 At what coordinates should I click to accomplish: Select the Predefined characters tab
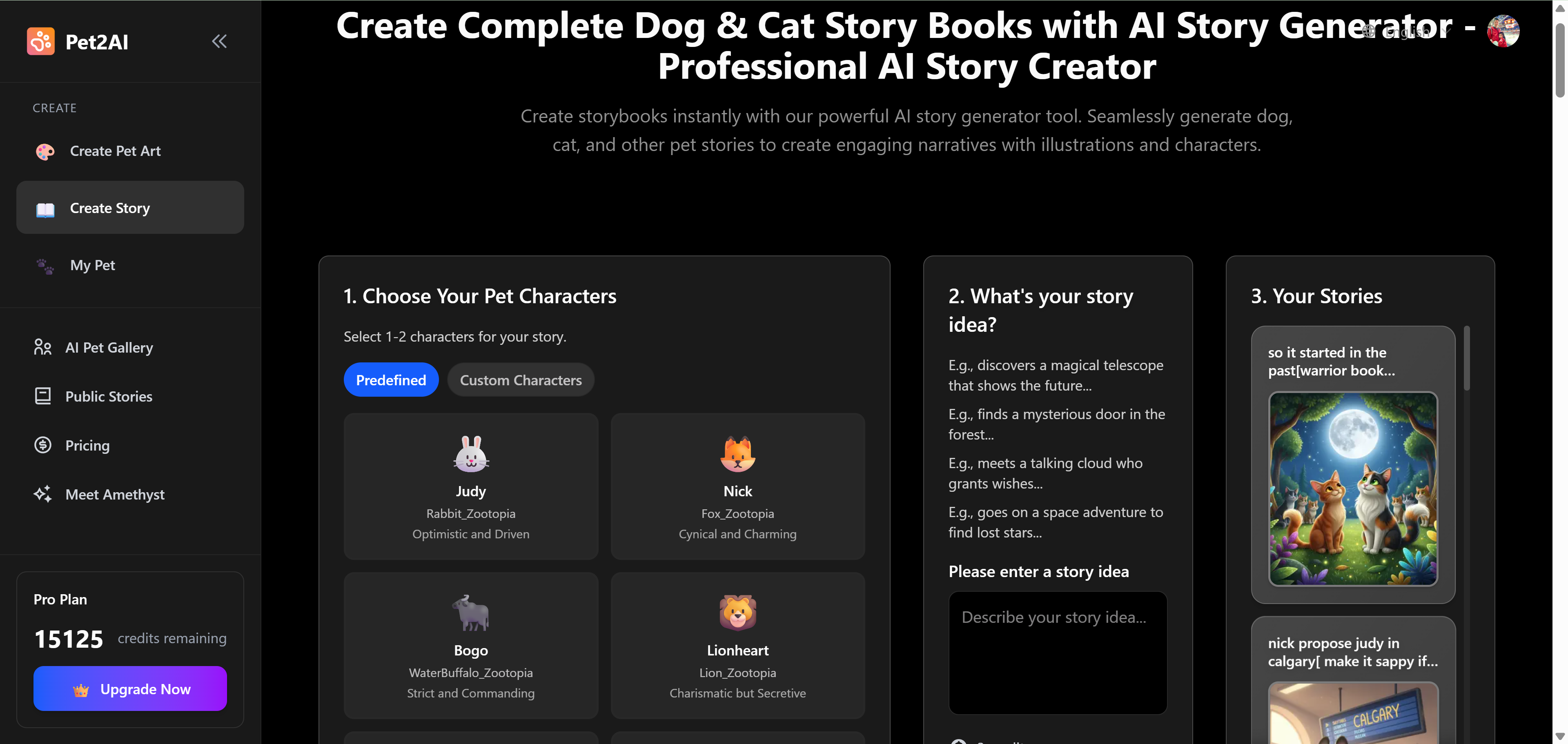391,380
